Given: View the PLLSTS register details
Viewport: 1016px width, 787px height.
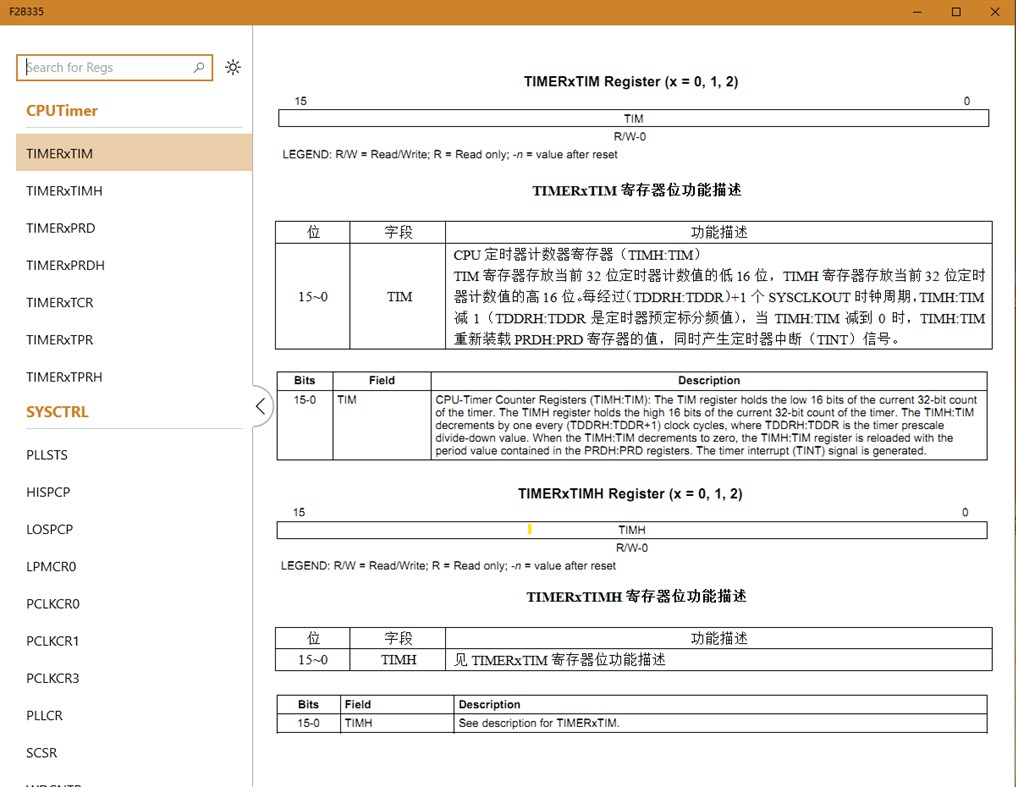Looking at the screenshot, I should [48, 455].
